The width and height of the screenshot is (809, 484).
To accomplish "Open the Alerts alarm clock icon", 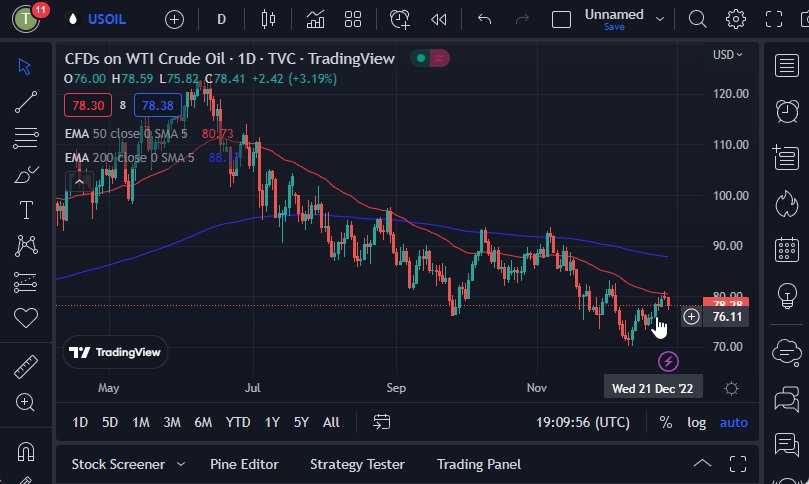I will [x=400, y=19].
